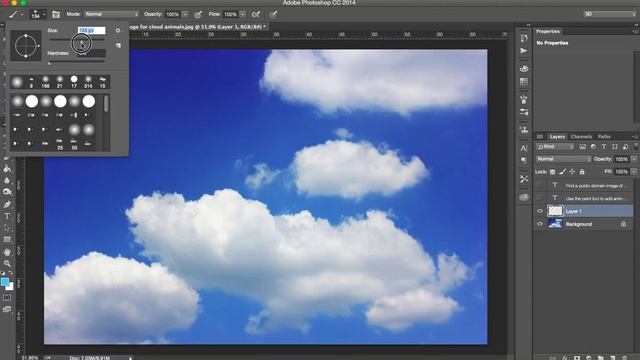The image size is (640, 360).
Task: Select the Dodge tool
Action: [7, 192]
